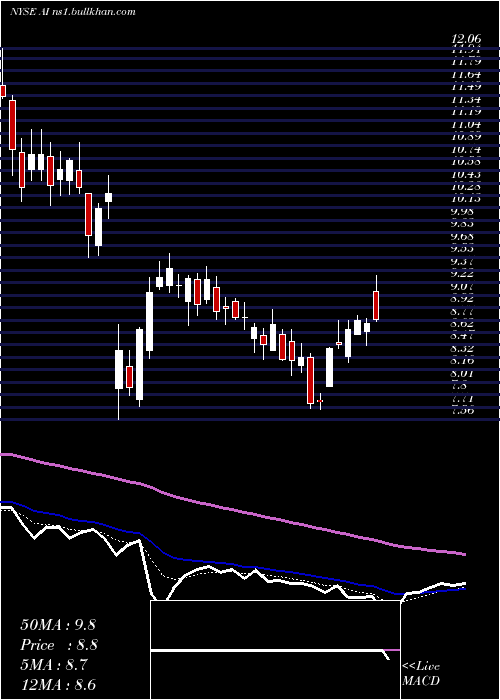Click the "NYSE AI ns1.bullkhan.com" header text

72,12
